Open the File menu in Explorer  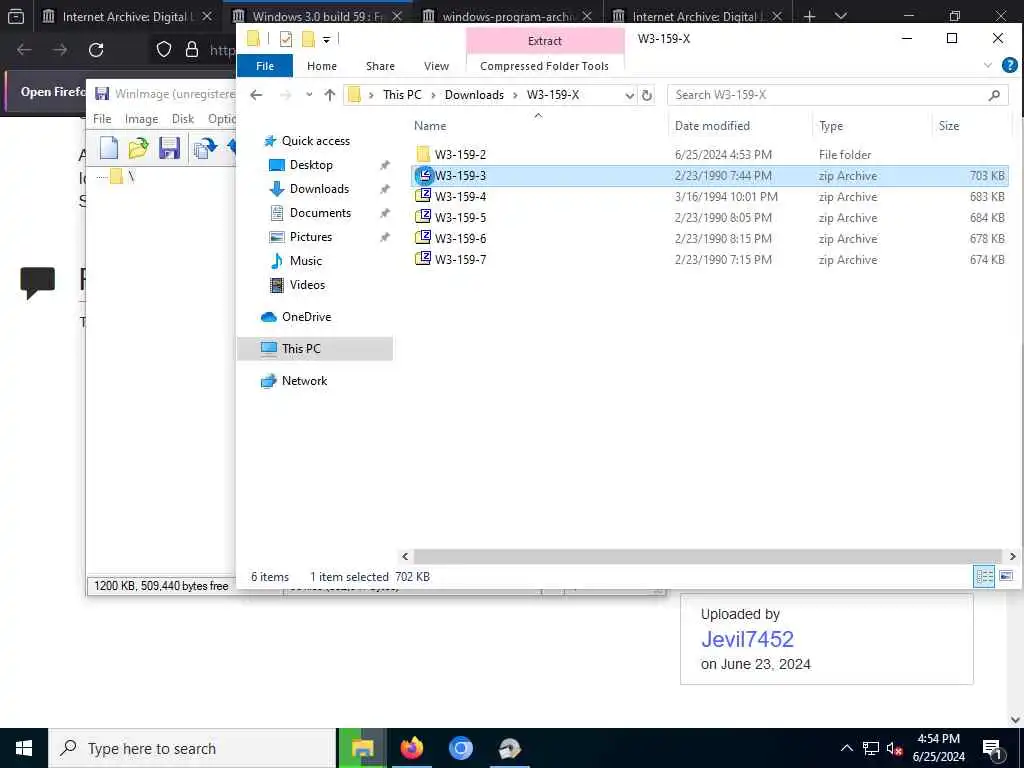(265, 66)
